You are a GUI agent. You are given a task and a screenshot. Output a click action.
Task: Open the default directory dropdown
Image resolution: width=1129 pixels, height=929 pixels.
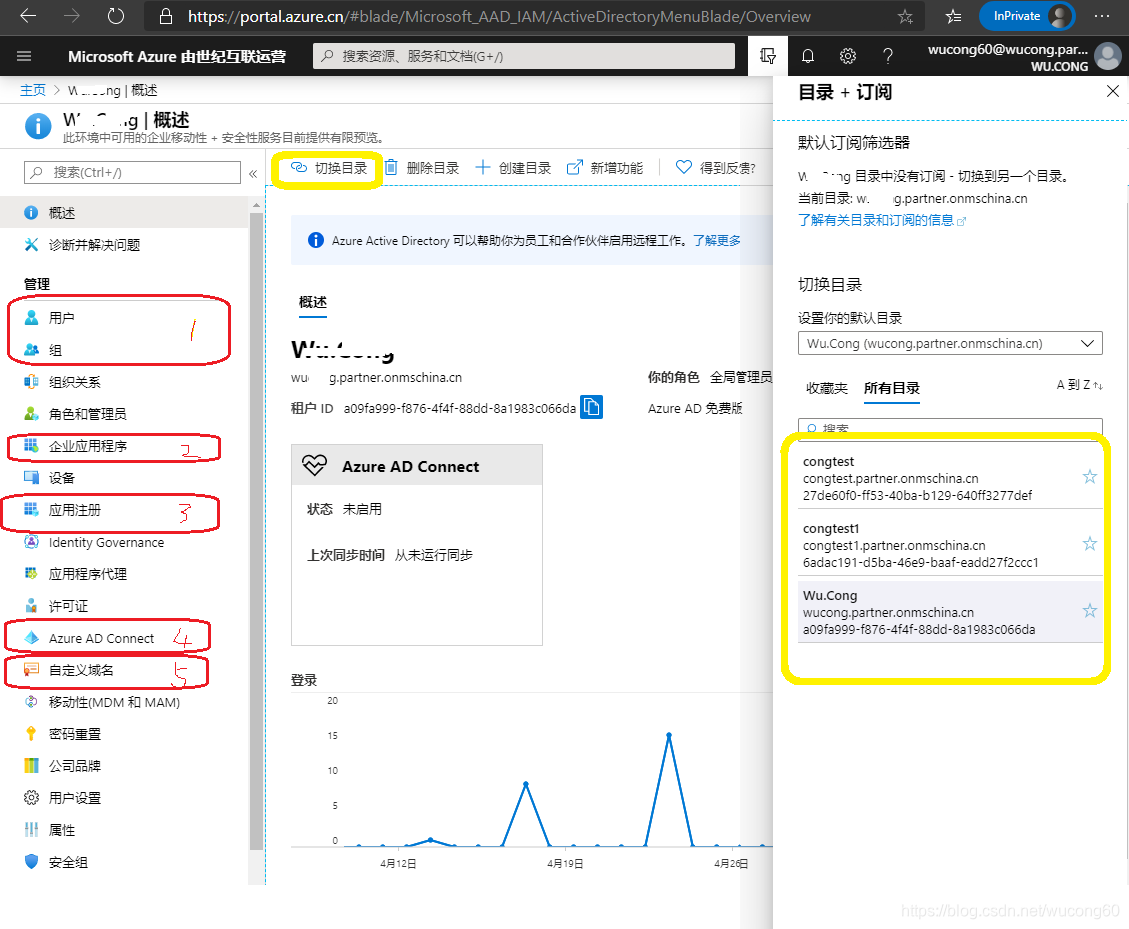coord(950,344)
